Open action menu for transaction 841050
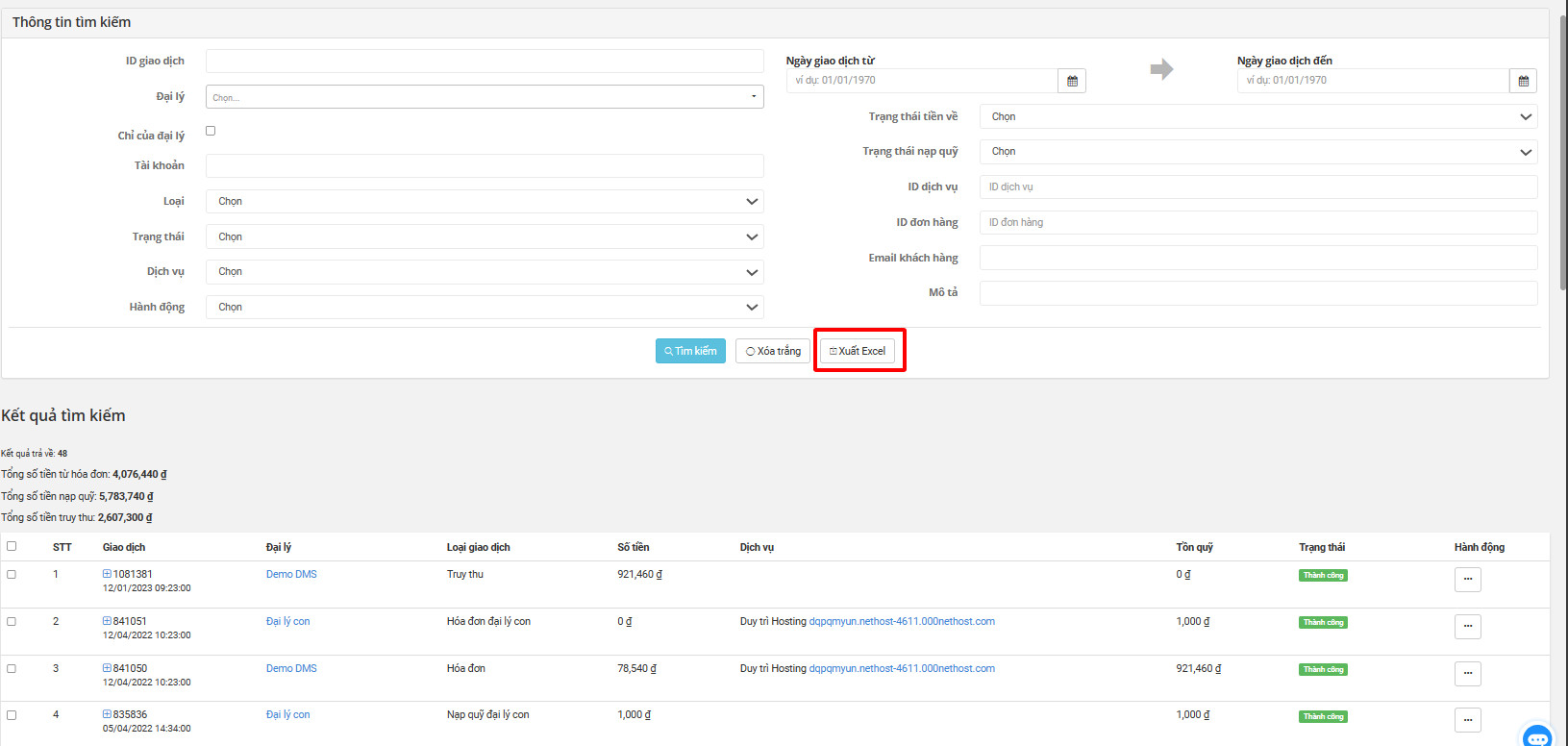 [x=1467, y=674]
